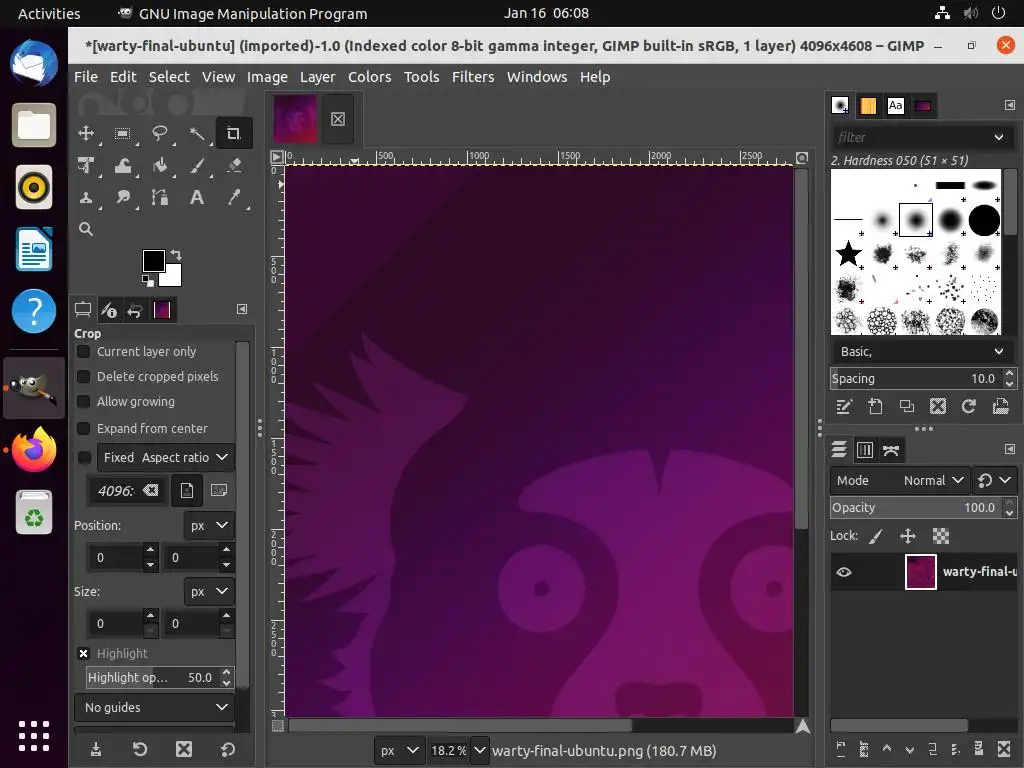The image size is (1024, 768).
Task: Select the Unified Transform tool
Action: pos(86,165)
